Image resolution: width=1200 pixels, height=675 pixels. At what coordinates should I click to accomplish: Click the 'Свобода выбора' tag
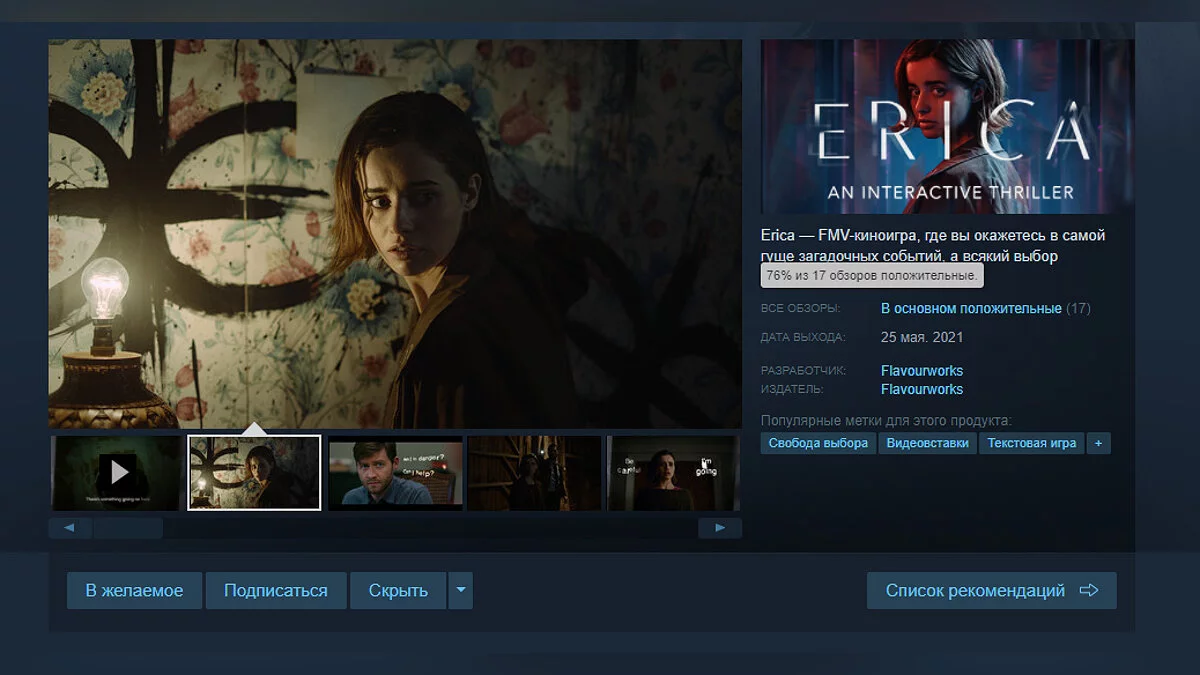pyautogui.click(x=818, y=443)
